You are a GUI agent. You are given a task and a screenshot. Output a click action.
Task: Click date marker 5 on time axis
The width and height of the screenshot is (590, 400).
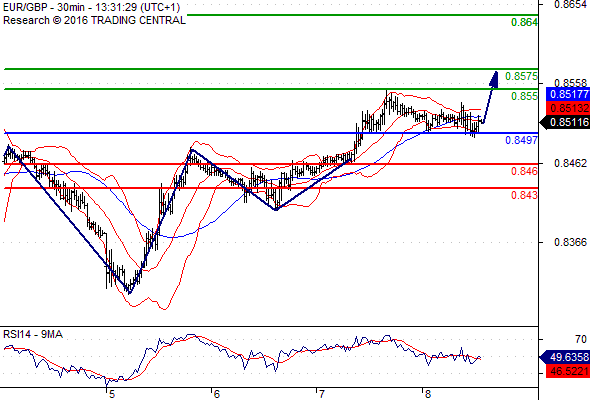click(111, 394)
